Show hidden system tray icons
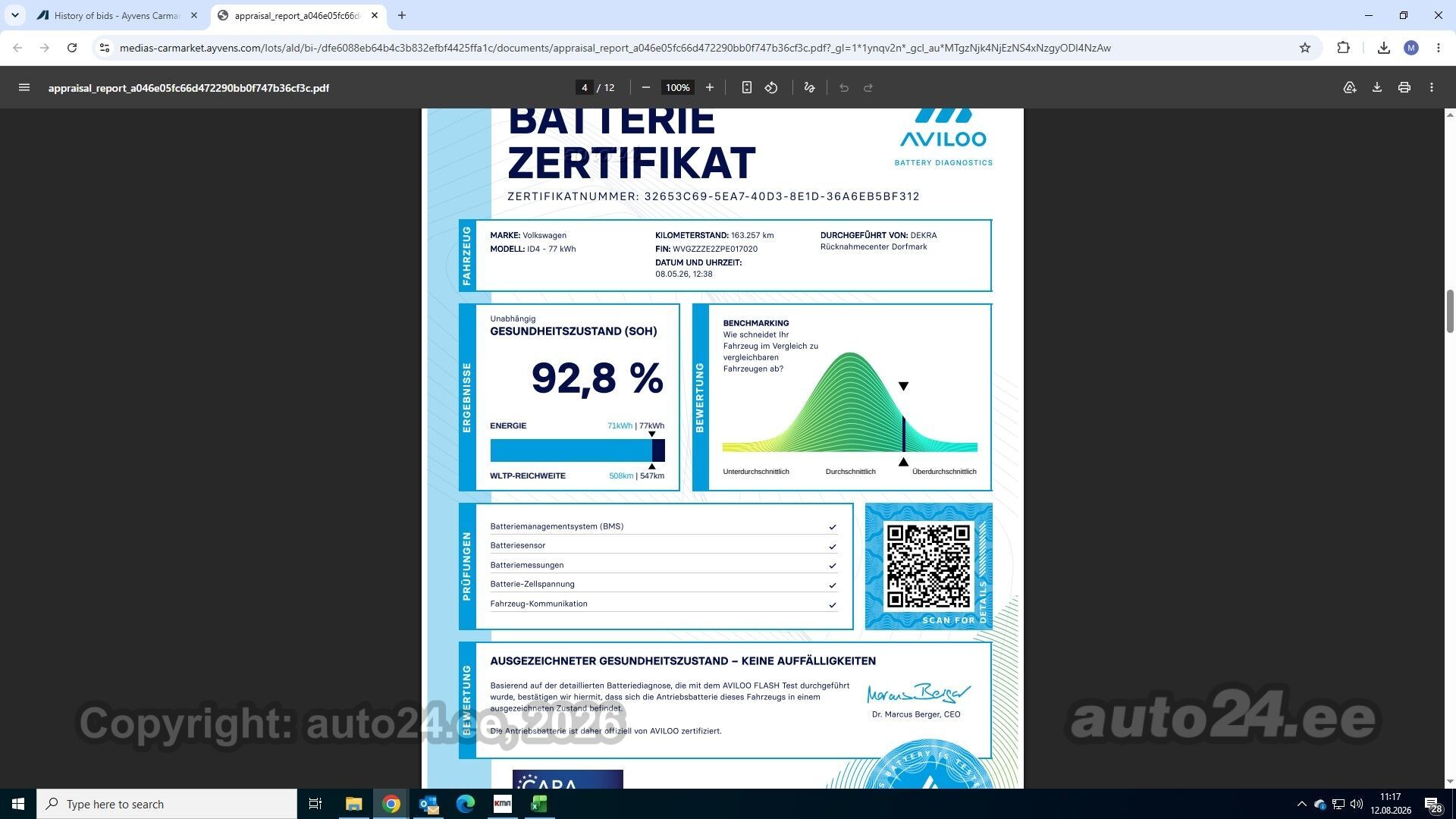Screen dimensions: 1456x819 [1302, 804]
